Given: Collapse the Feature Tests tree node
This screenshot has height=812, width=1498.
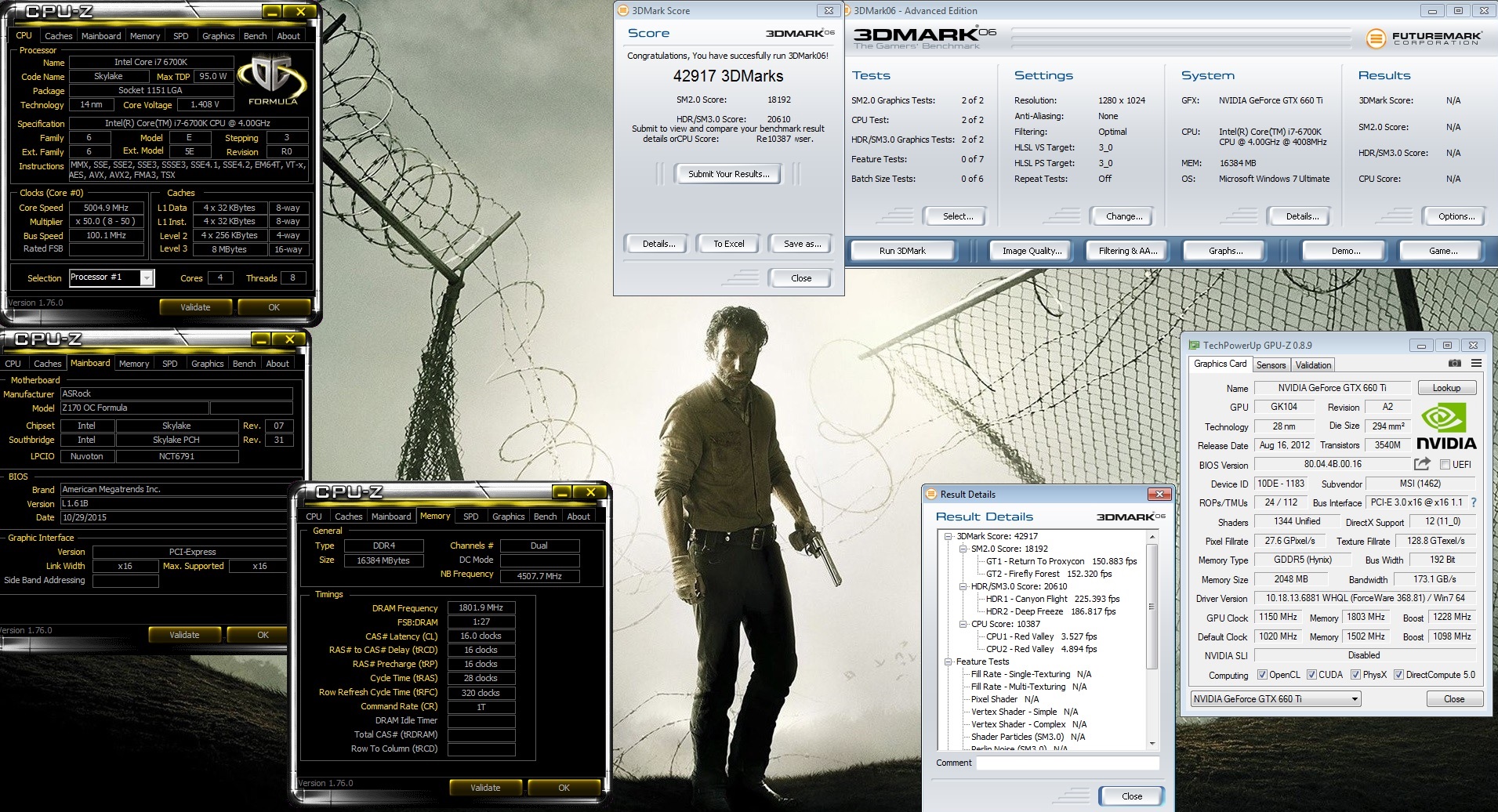Looking at the screenshot, I should [x=948, y=662].
